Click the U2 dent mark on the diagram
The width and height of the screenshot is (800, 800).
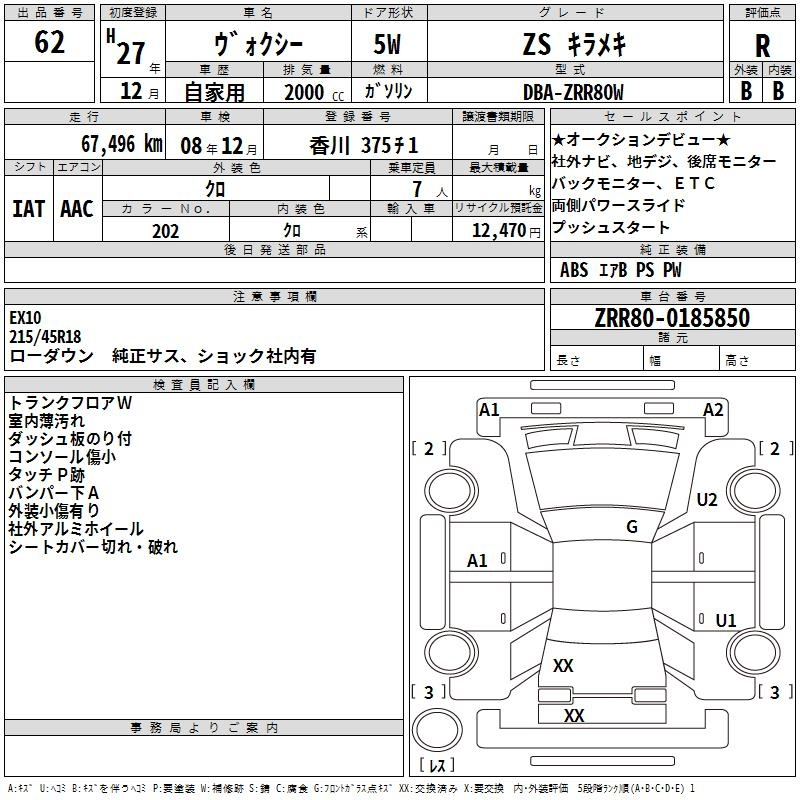pyautogui.click(x=707, y=499)
